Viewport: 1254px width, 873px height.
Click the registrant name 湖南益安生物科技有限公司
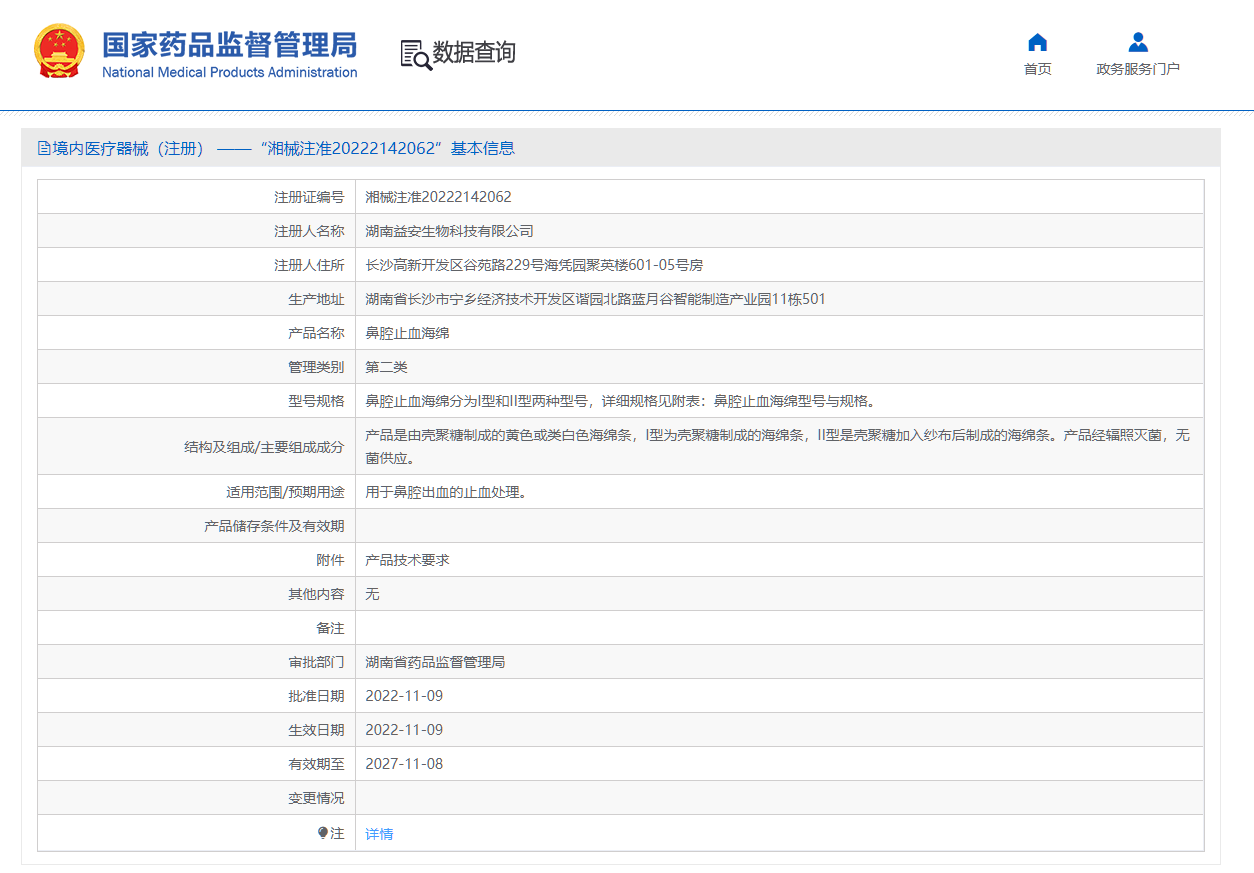(449, 231)
